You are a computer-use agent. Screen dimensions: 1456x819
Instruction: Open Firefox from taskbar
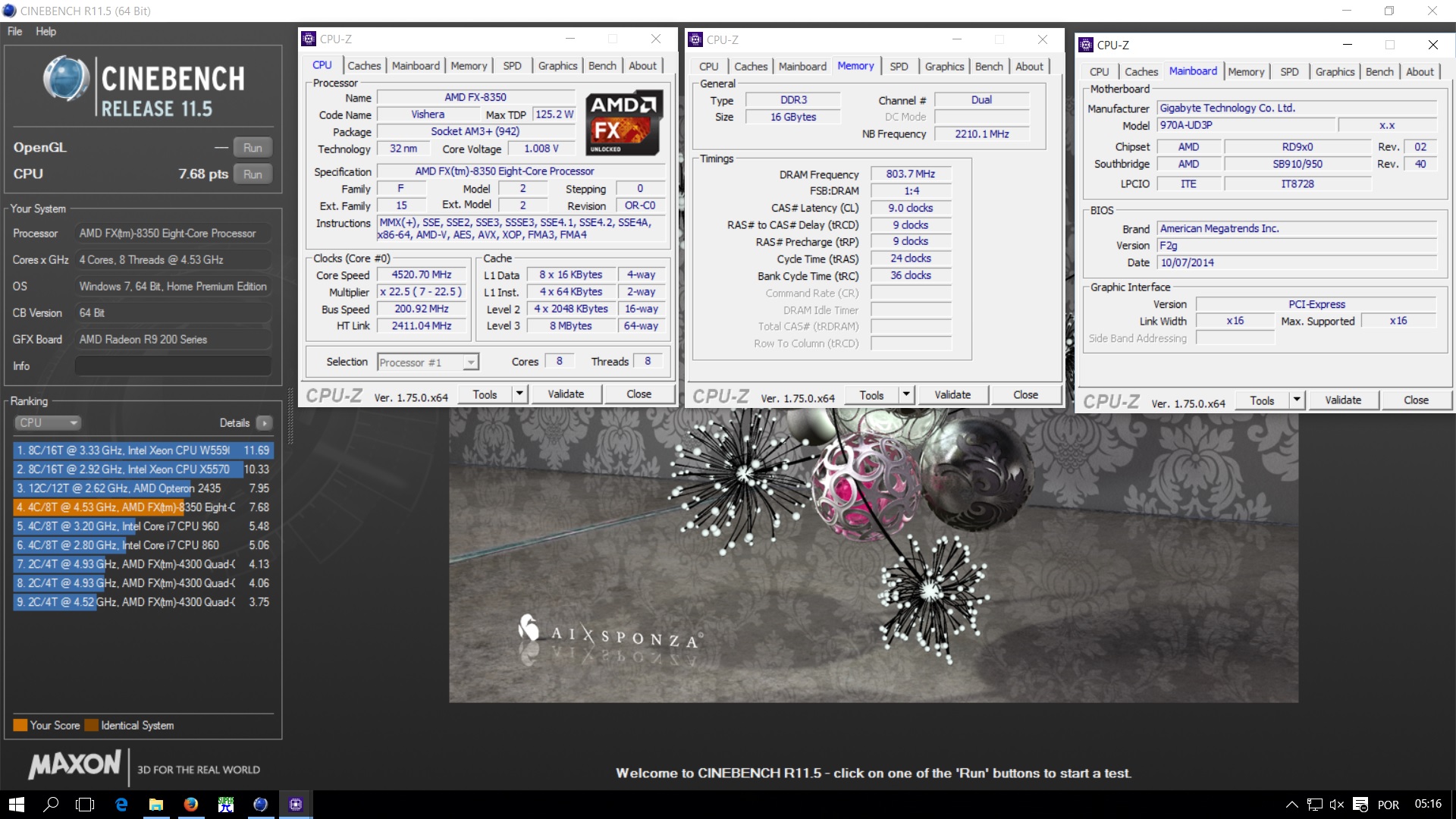point(191,805)
